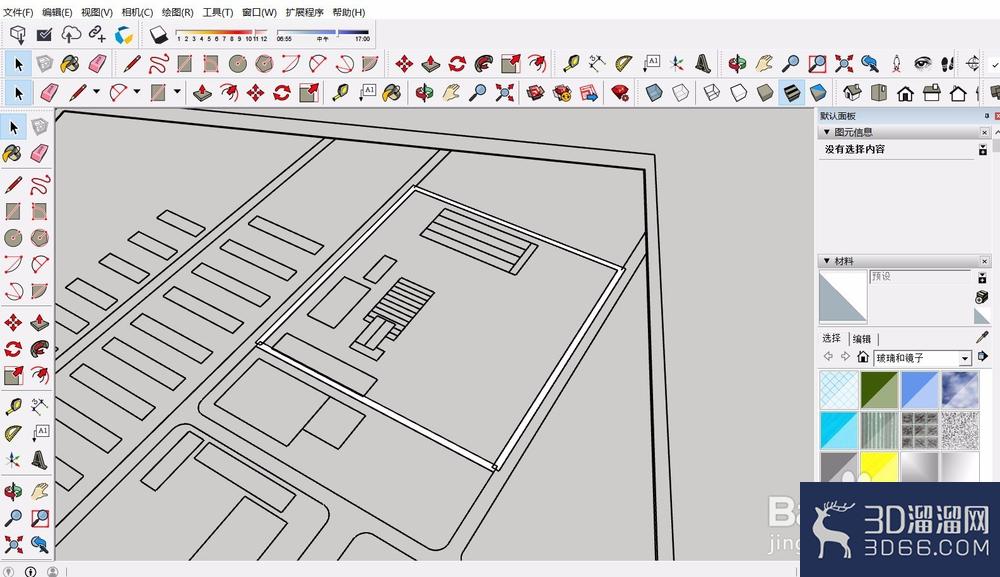Switch to the 选择 tab in materials
This screenshot has height=577, width=1000.
click(x=831, y=339)
